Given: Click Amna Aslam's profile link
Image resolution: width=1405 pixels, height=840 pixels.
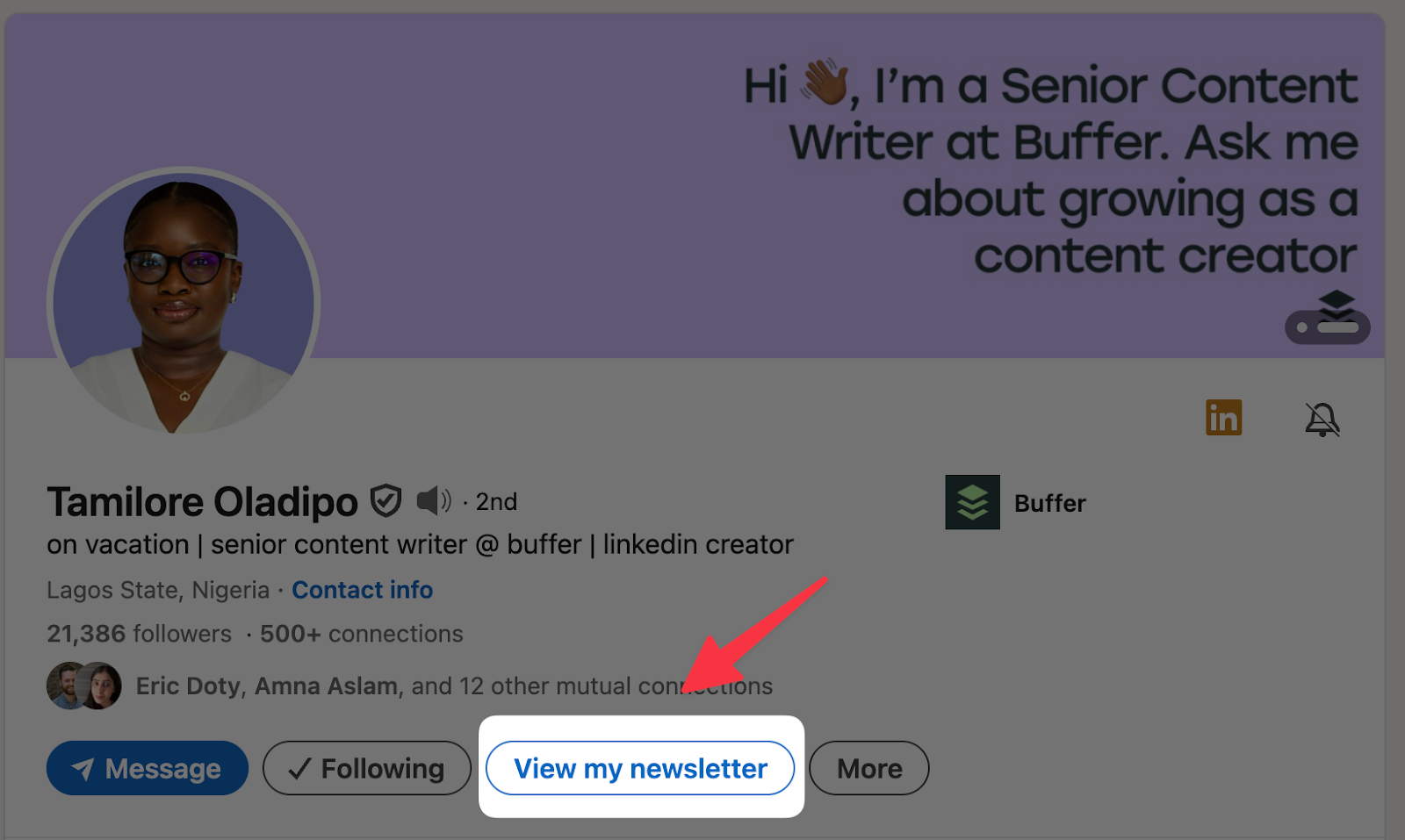Looking at the screenshot, I should tap(325, 686).
